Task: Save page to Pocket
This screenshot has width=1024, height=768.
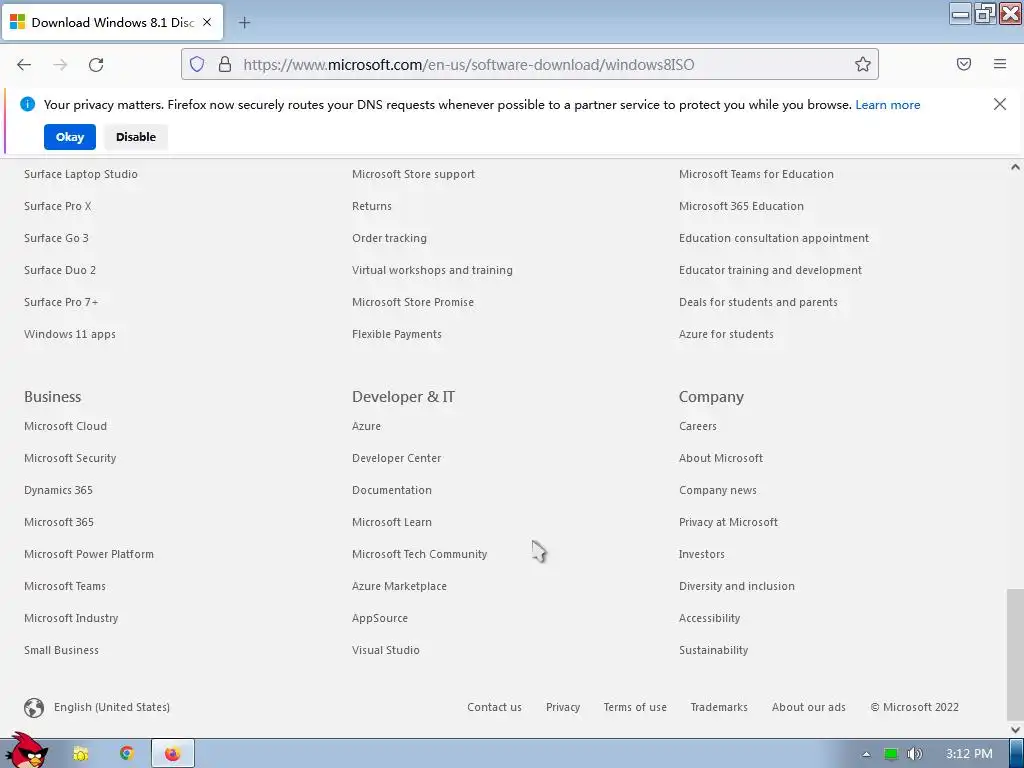Action: click(x=963, y=64)
